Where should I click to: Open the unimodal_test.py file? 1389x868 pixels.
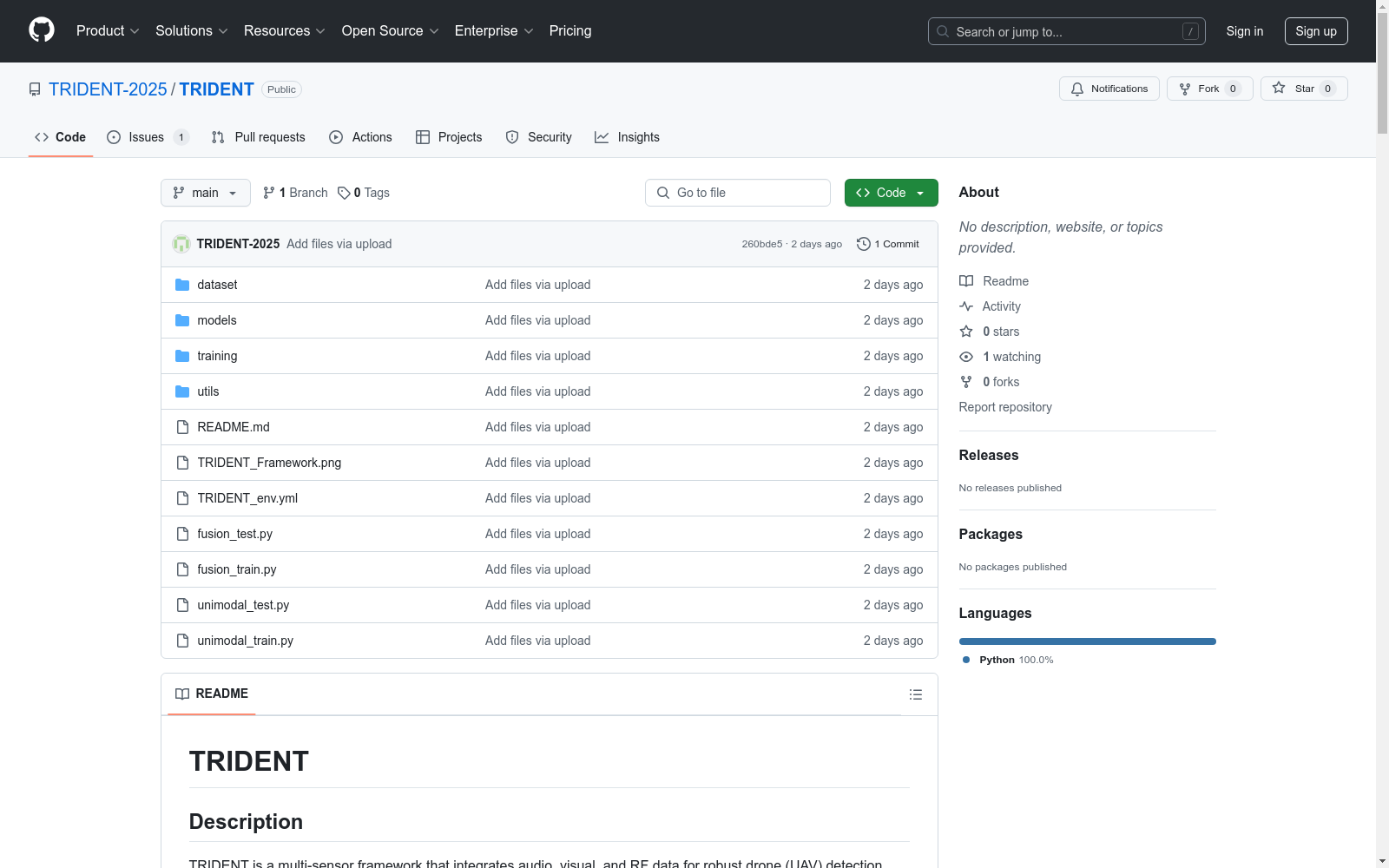pos(243,605)
